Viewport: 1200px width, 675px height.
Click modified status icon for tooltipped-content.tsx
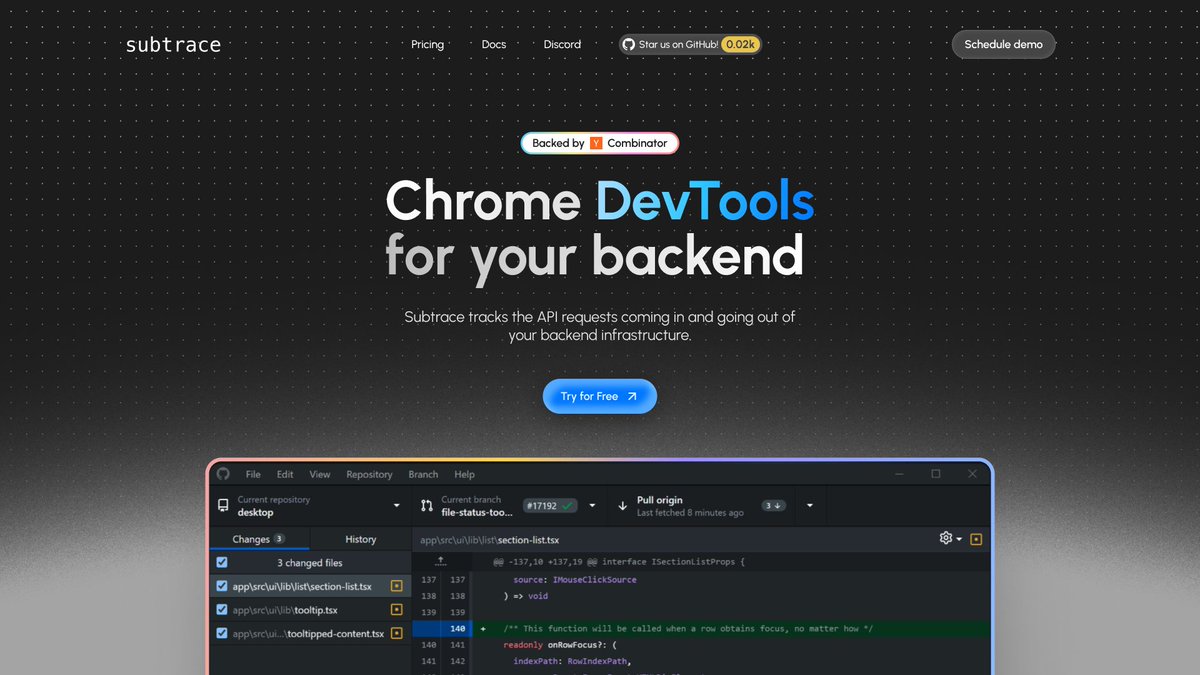[396, 633]
